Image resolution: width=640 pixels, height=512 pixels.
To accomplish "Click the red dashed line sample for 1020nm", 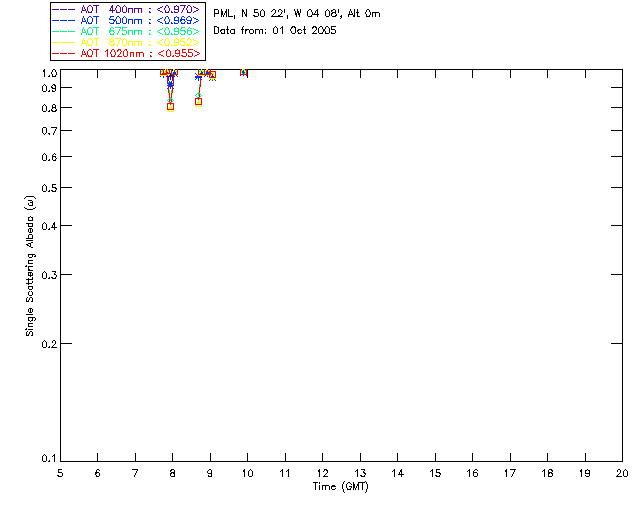I will pos(64,53).
